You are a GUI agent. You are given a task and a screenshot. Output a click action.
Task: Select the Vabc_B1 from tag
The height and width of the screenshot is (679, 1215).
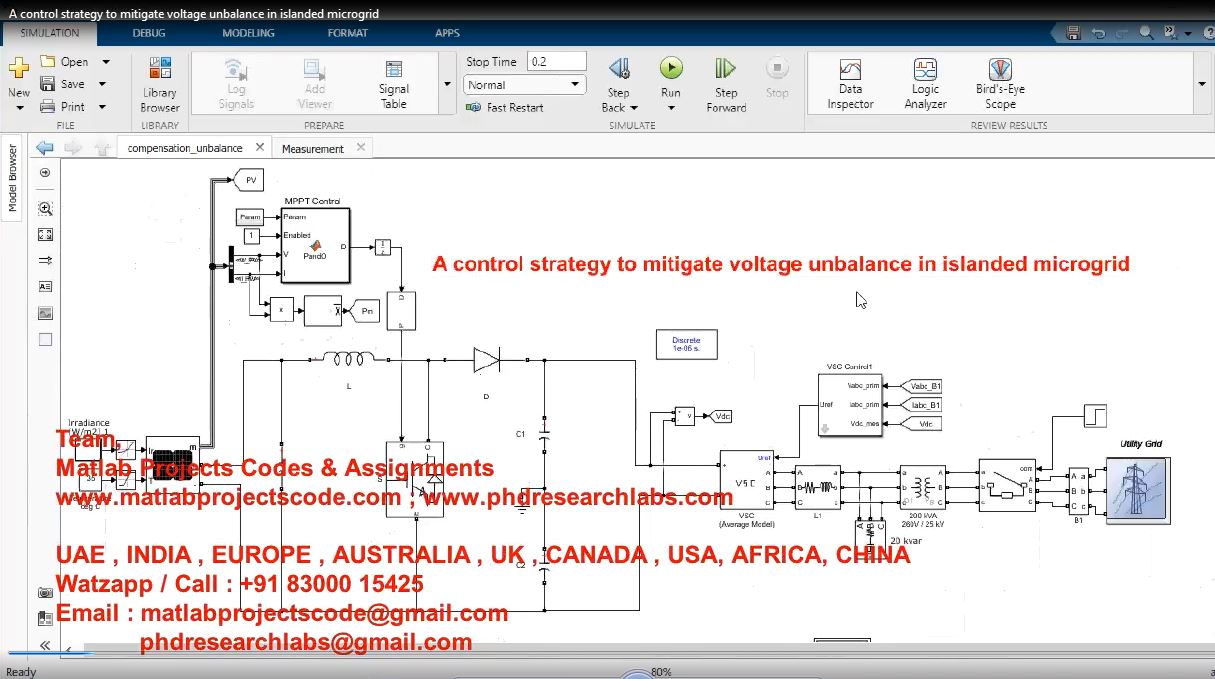[x=921, y=385]
